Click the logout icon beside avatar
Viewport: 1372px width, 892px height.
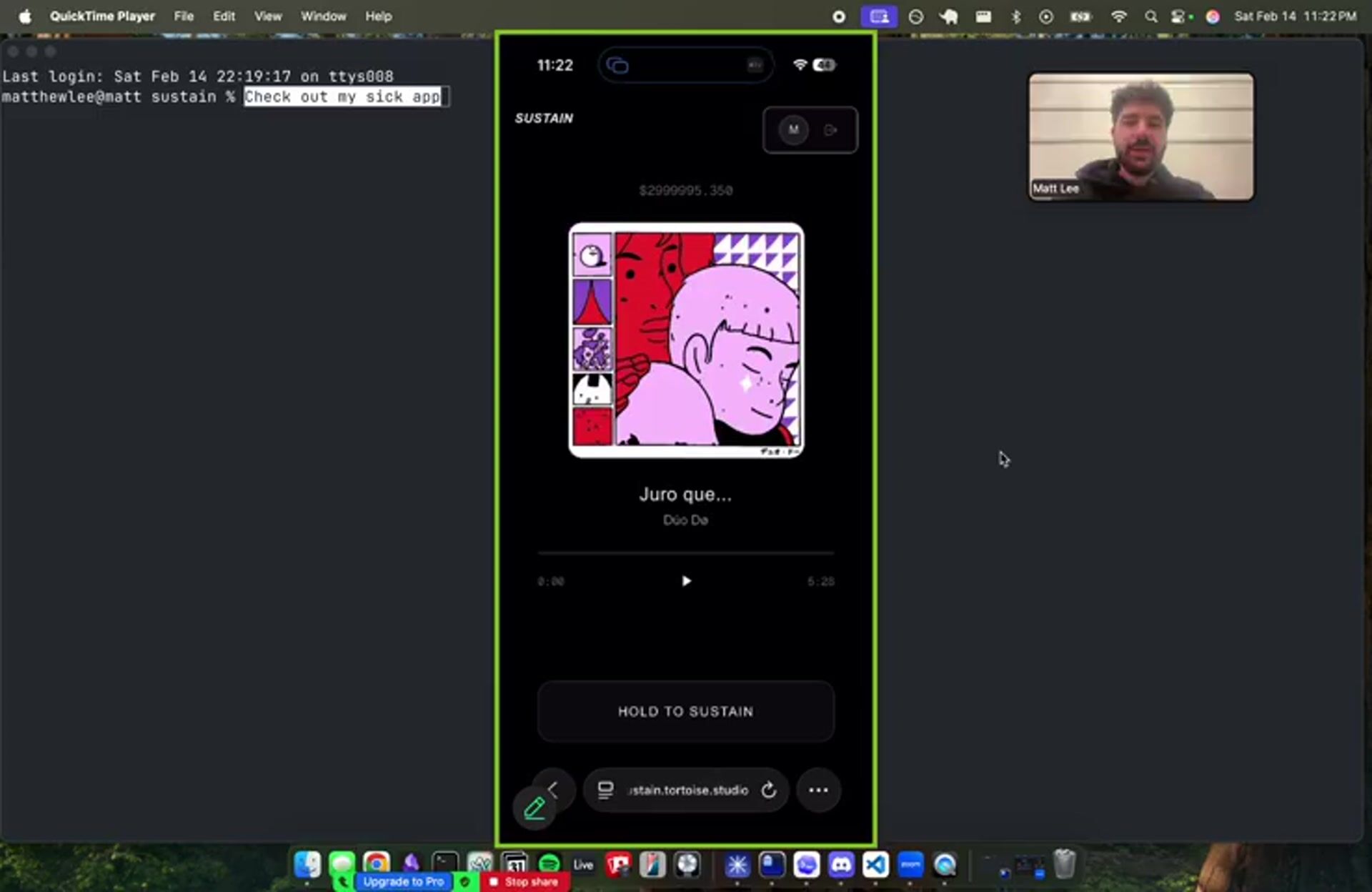[x=830, y=130]
